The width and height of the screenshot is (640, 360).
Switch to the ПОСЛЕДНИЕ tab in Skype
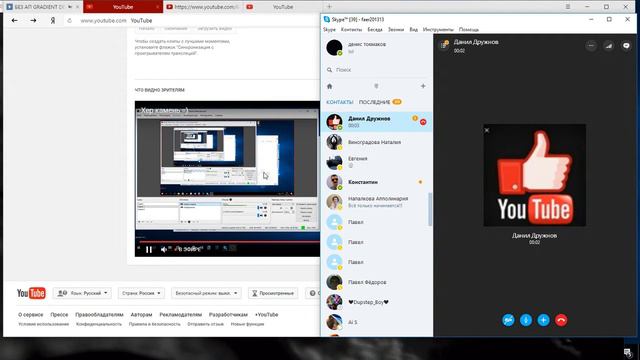click(375, 102)
